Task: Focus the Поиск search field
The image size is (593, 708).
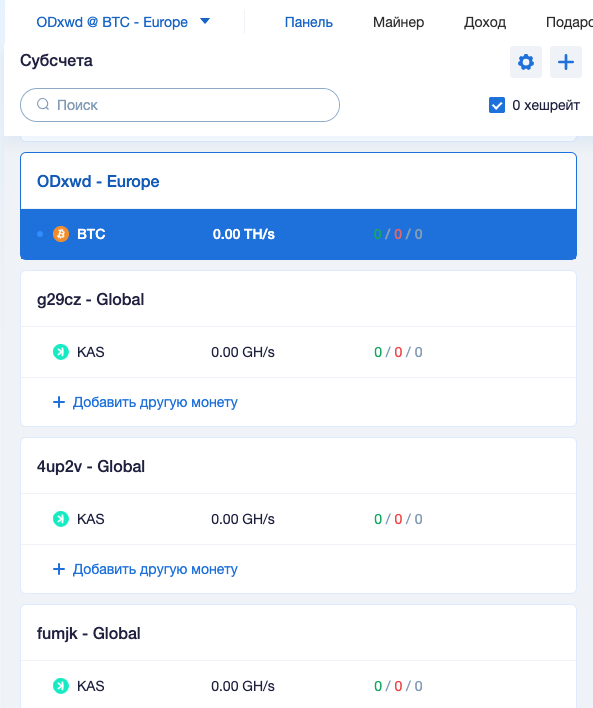Action: coord(180,105)
